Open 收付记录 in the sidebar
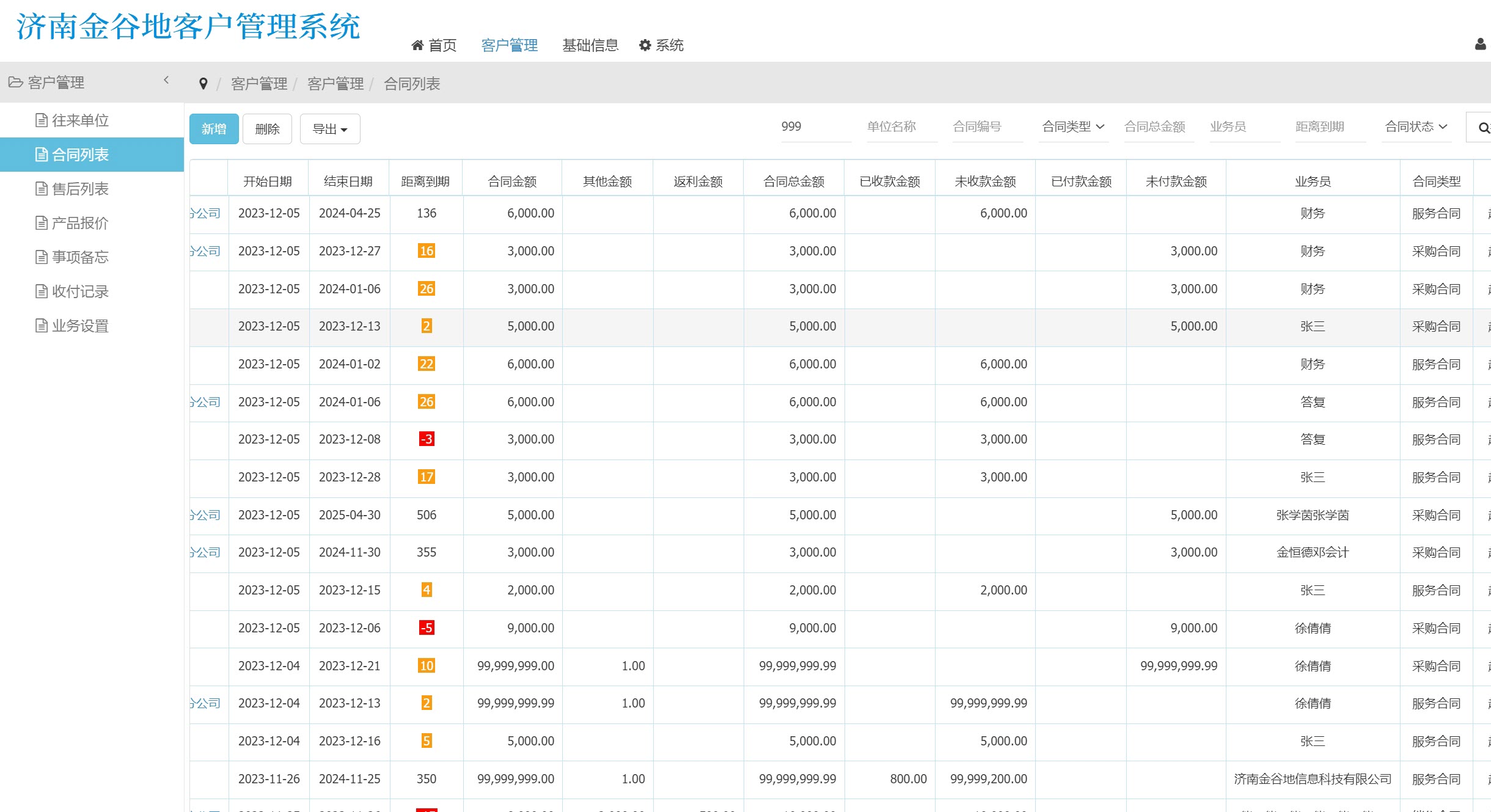The height and width of the screenshot is (812, 1491). (92, 291)
